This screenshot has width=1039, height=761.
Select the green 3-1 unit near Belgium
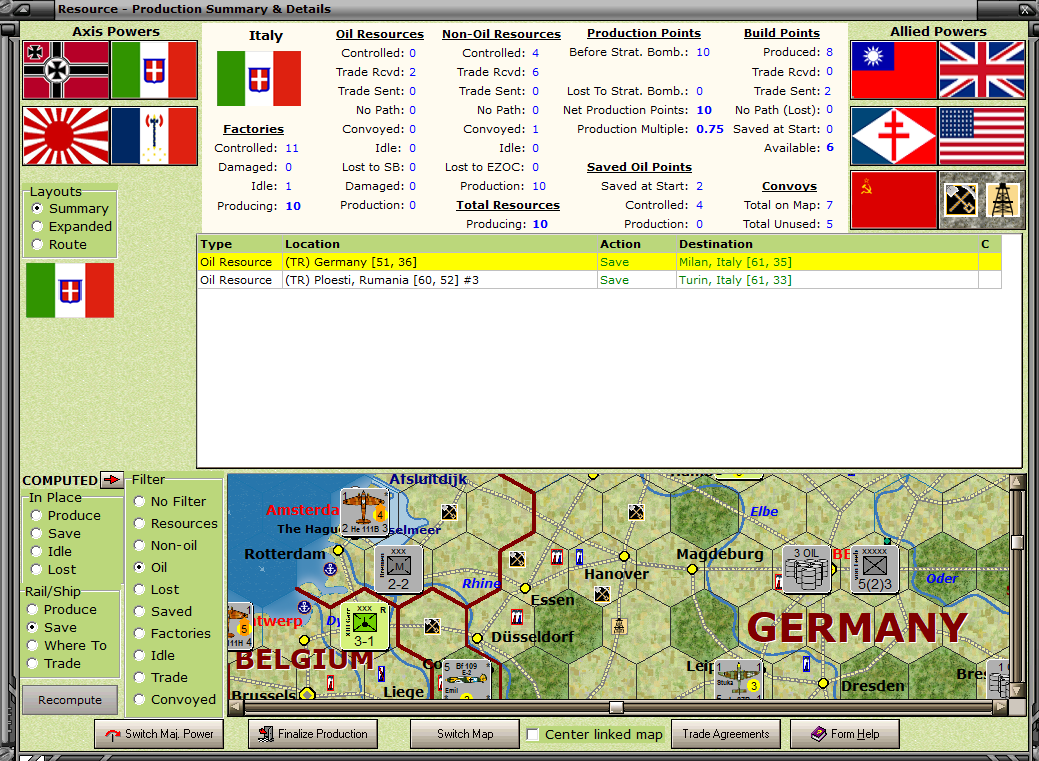tap(364, 625)
